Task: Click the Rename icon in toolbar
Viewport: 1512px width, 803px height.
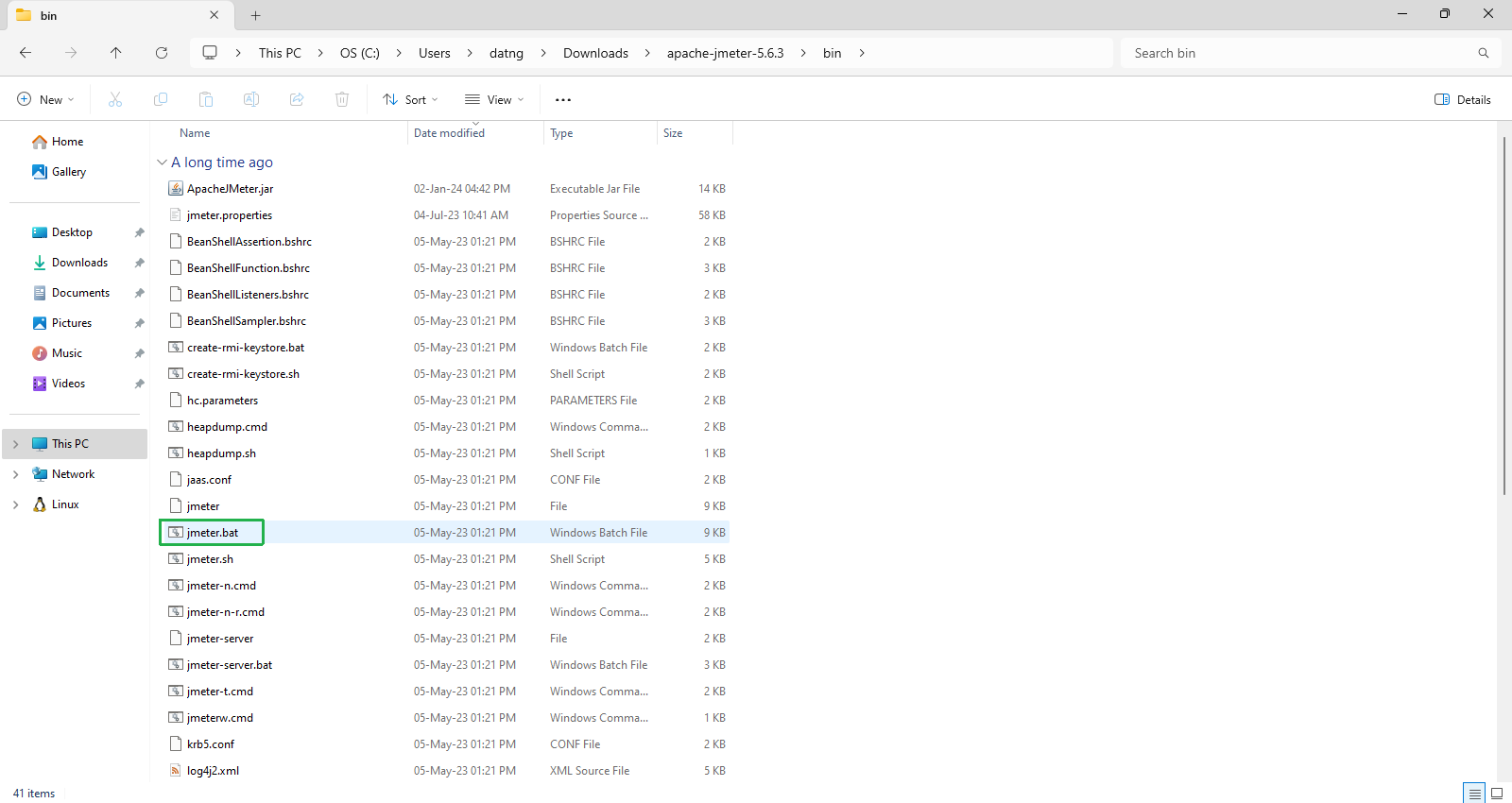Action: pos(251,99)
